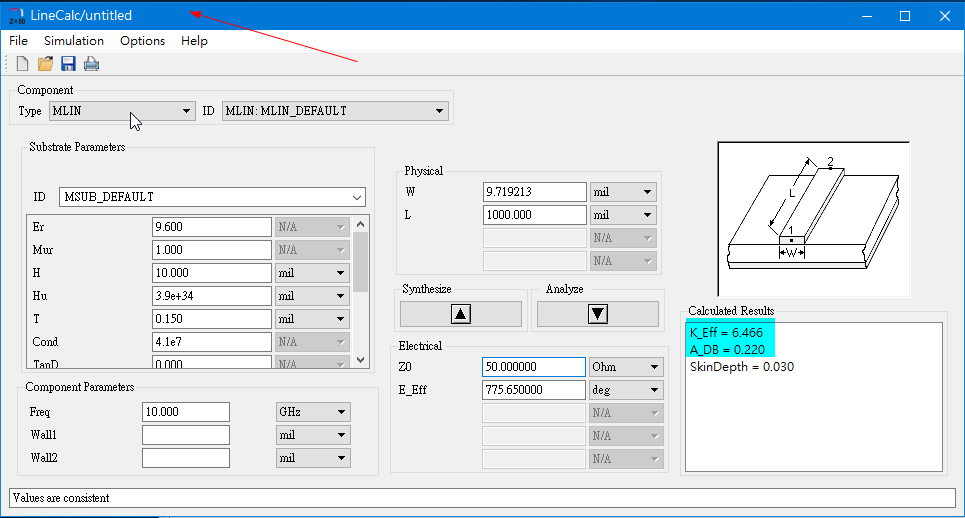Expand the MSUB_DEFAULT substrate ID combo box
The width and height of the screenshot is (965, 518).
click(x=212, y=197)
